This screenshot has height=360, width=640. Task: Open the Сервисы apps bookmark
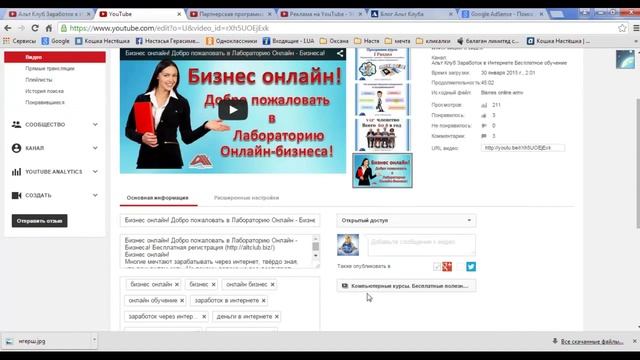(20, 41)
